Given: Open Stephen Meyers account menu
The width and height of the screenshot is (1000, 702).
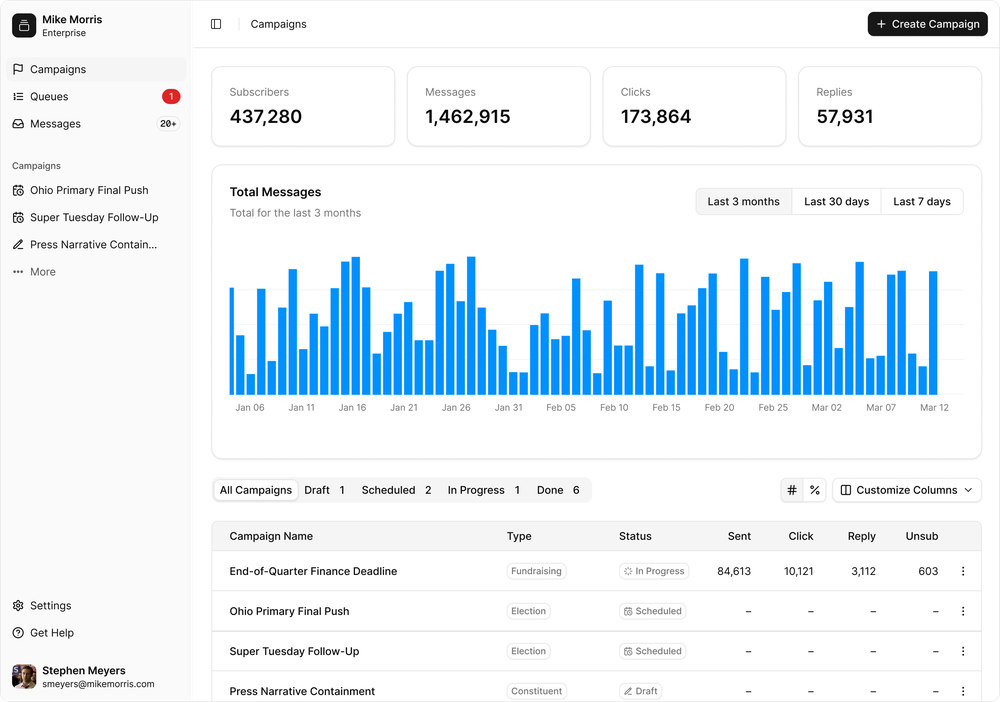Looking at the screenshot, I should (x=96, y=676).
